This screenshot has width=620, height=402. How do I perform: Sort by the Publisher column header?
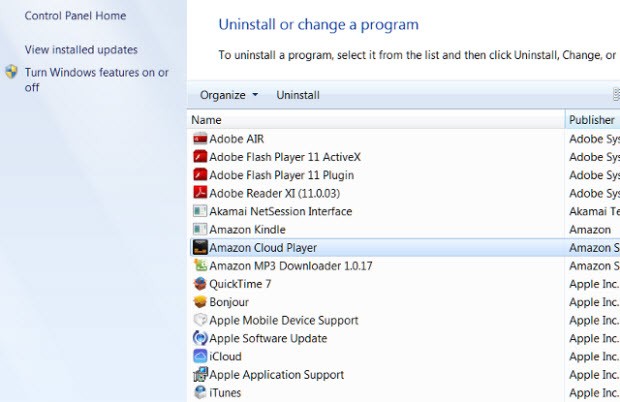(x=592, y=120)
